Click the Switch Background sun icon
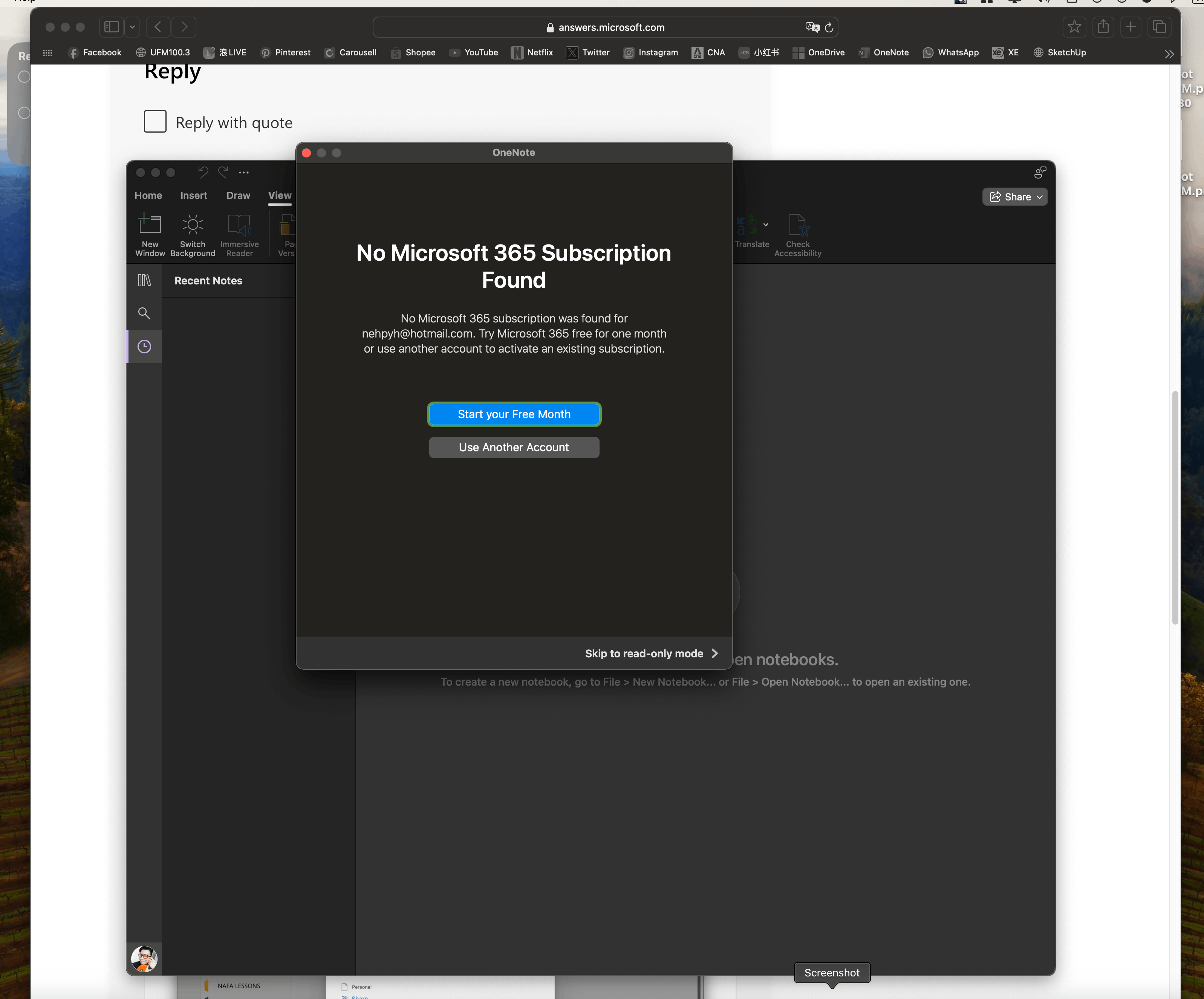 (x=193, y=225)
